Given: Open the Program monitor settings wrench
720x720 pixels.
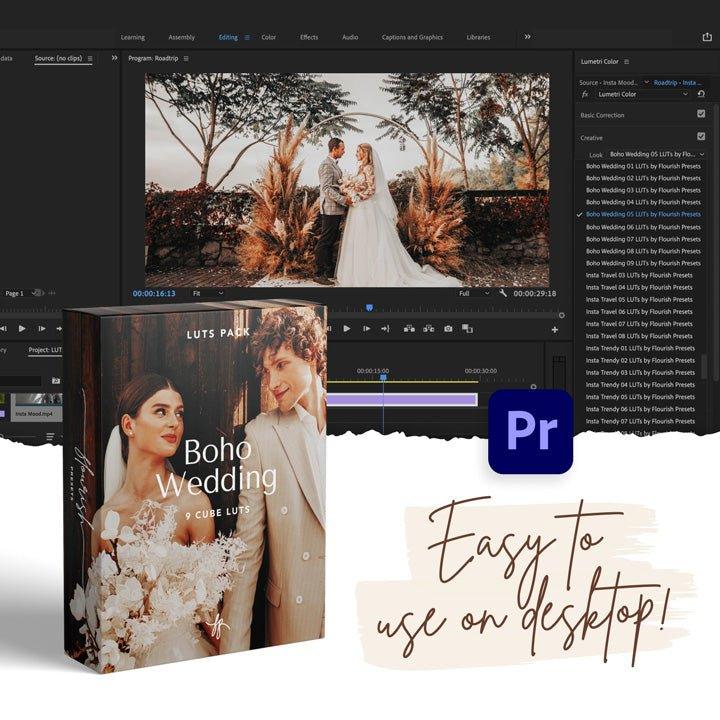Looking at the screenshot, I should pyautogui.click(x=502, y=293).
